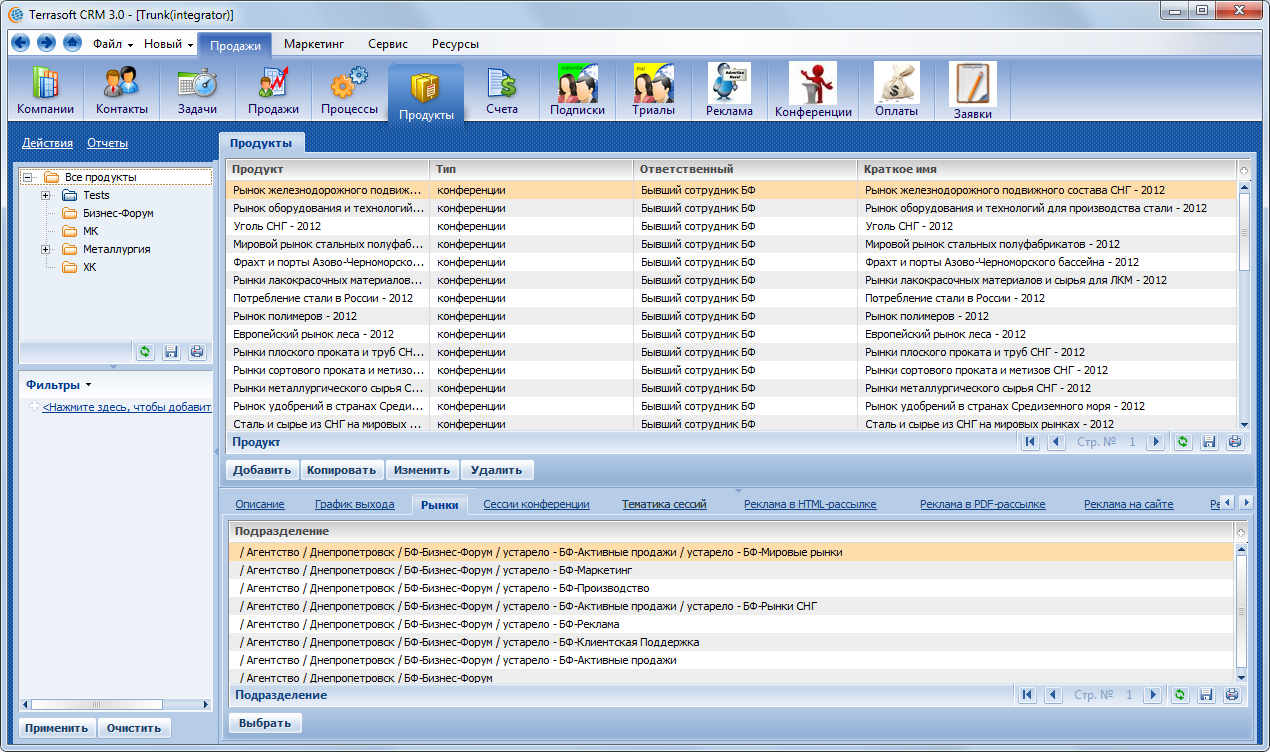Open the Файл dropdown menu
Screen dimensions: 1270x752
tap(113, 44)
